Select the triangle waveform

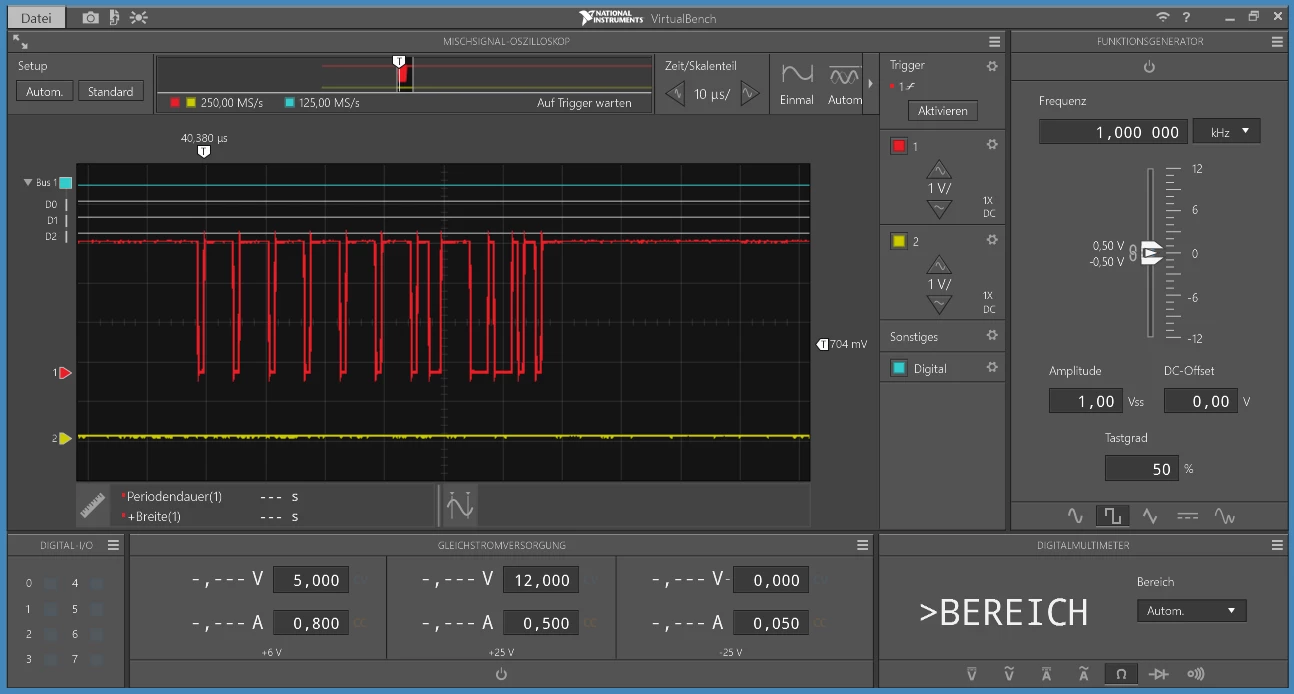pos(1150,516)
